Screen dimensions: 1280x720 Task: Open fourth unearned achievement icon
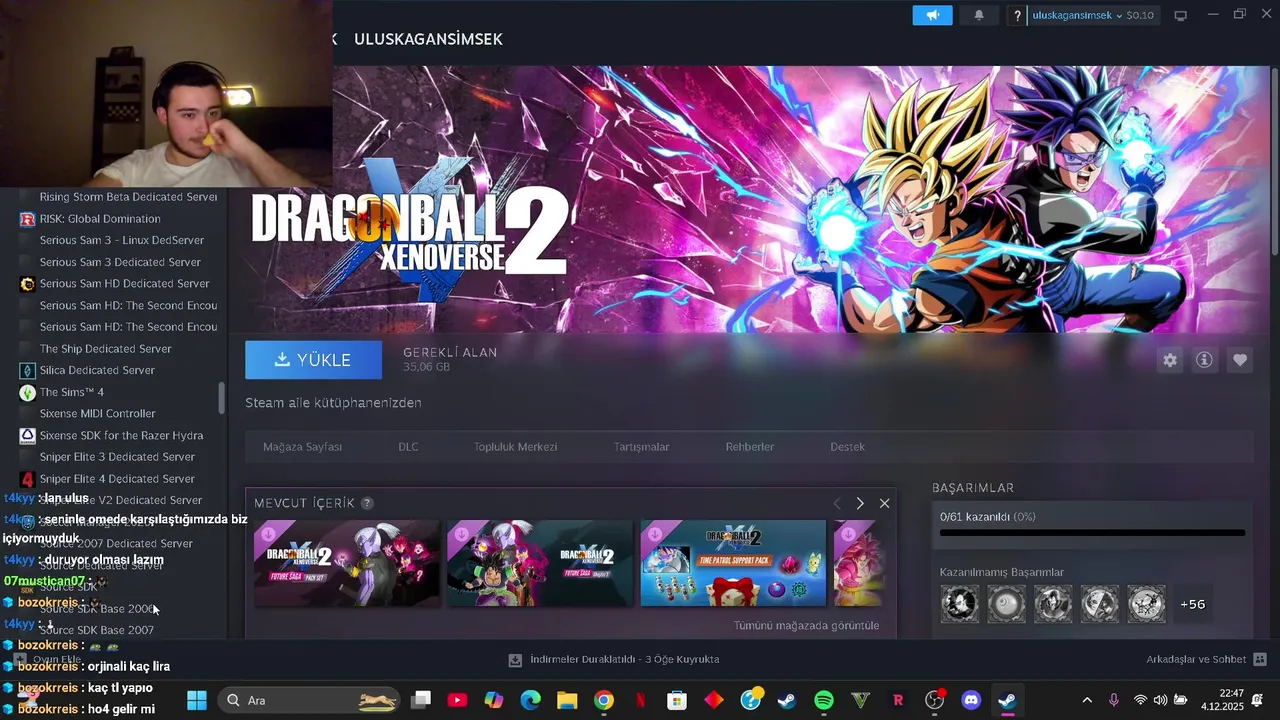point(1100,604)
